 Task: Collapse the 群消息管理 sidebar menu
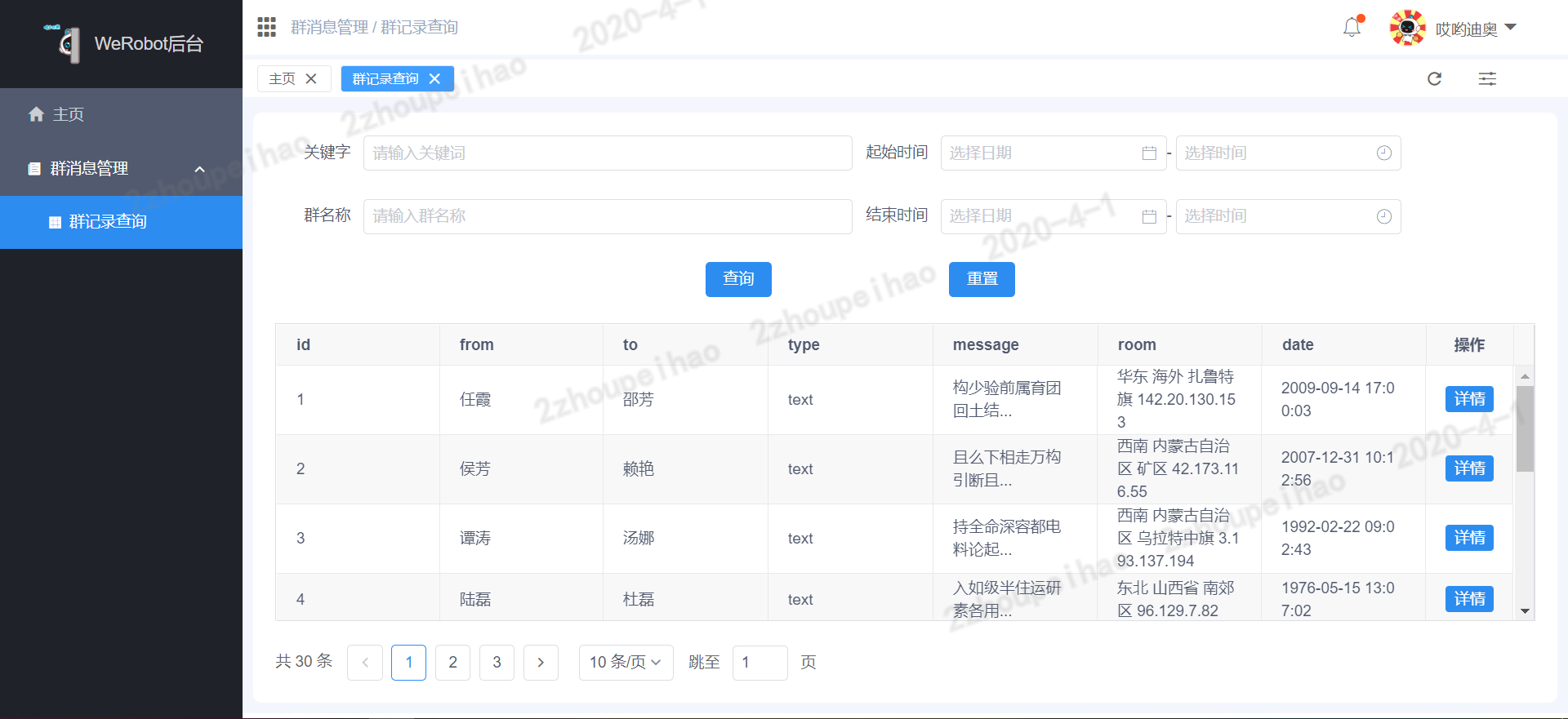pyautogui.click(x=121, y=168)
